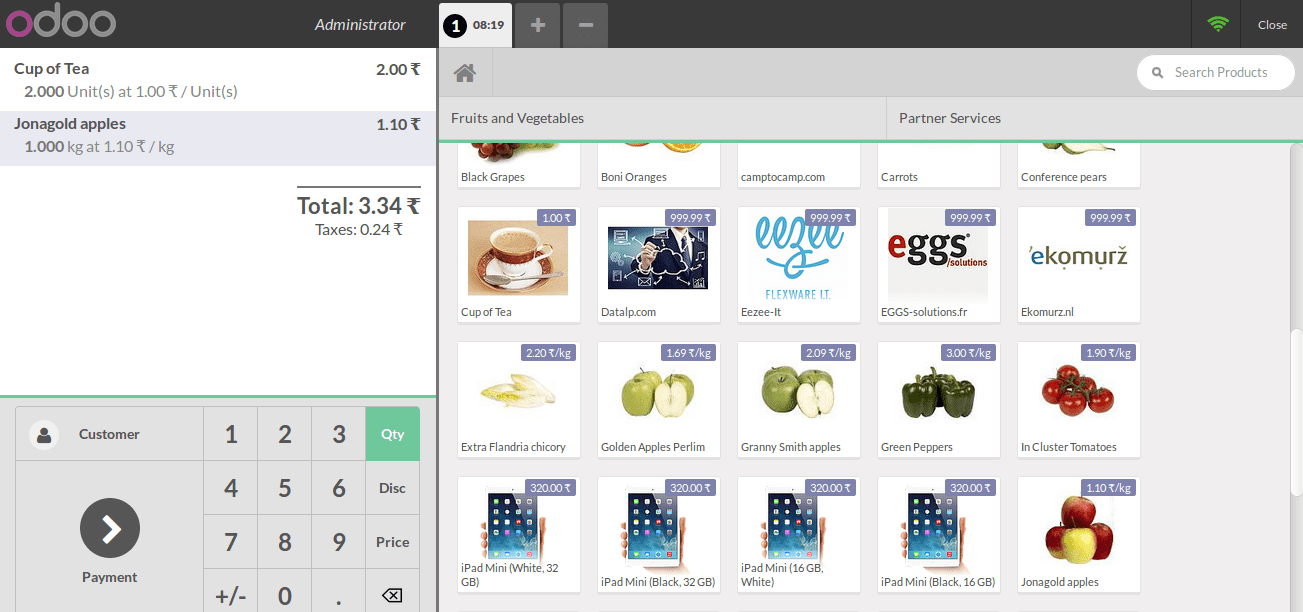The image size is (1303, 612).
Task: Tap numpad key 5
Action: point(285,488)
